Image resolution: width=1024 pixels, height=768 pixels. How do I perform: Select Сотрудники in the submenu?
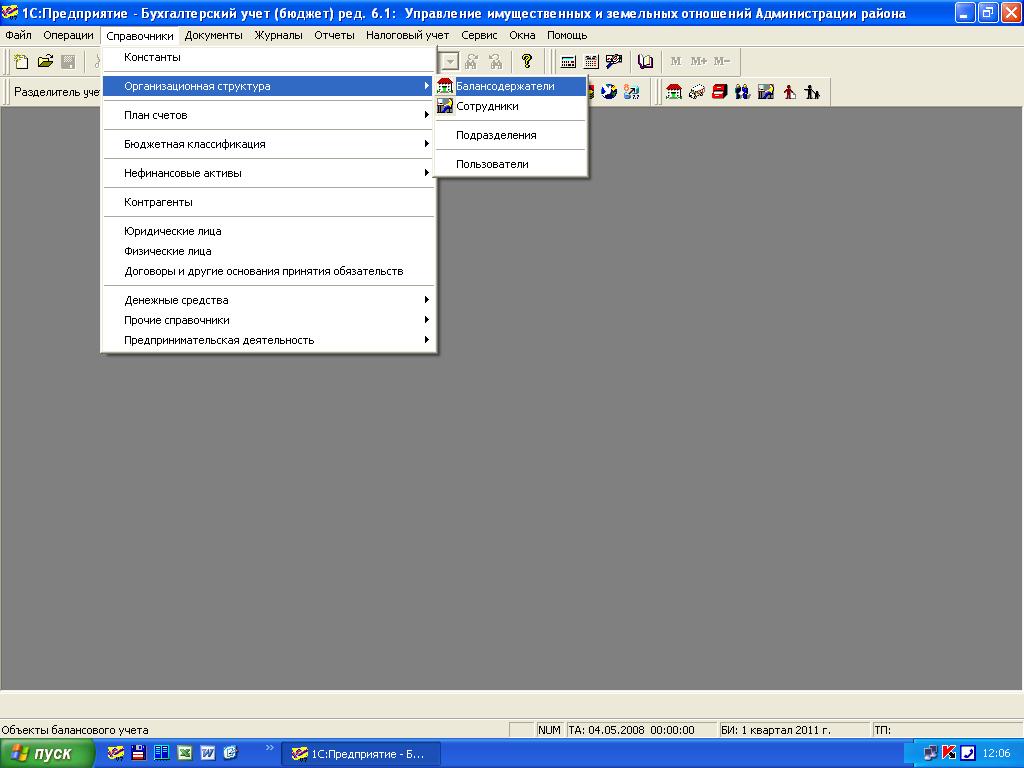click(511, 106)
